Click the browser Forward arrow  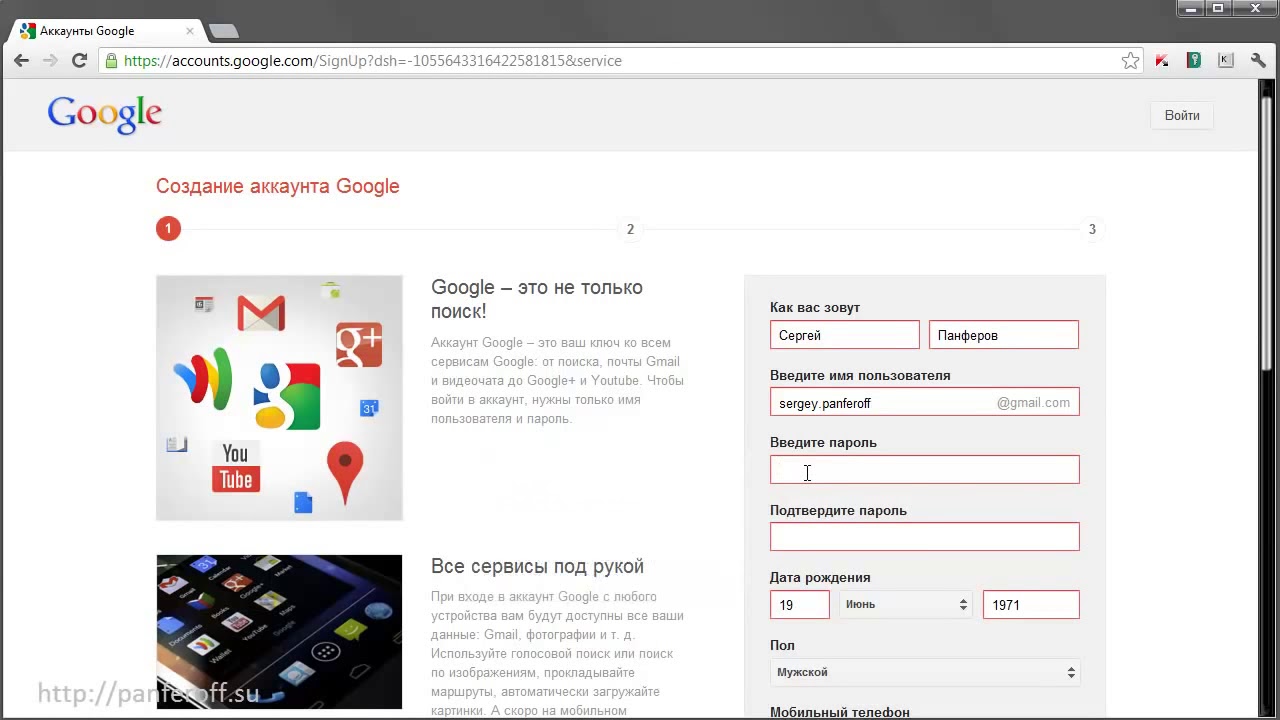pyautogui.click(x=50, y=61)
